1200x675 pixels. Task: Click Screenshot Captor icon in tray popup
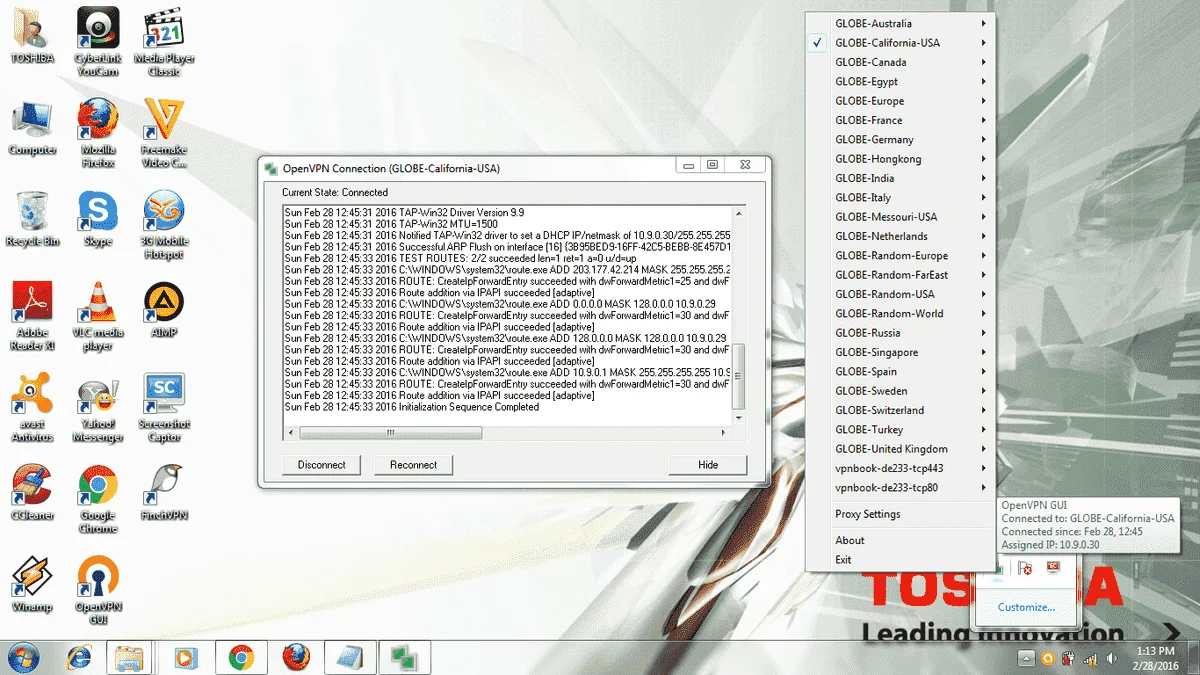(1053, 568)
